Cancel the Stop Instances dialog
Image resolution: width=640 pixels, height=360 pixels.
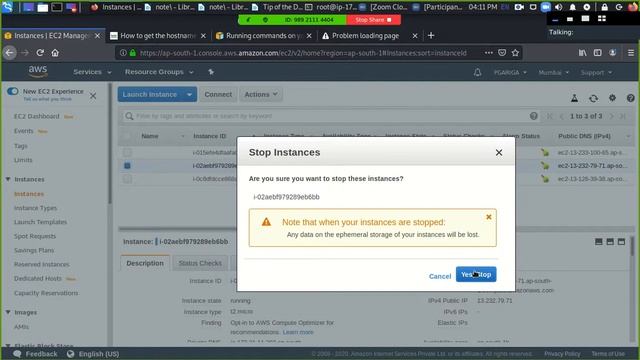pyautogui.click(x=440, y=276)
